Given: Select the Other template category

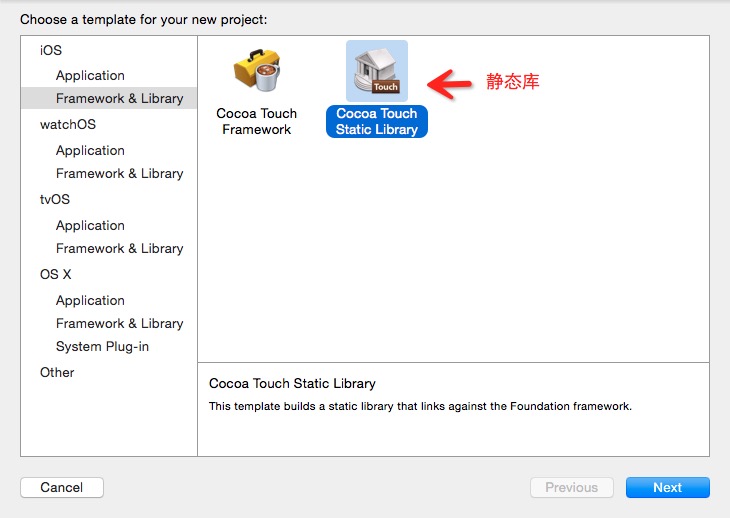Looking at the screenshot, I should tap(57, 372).
